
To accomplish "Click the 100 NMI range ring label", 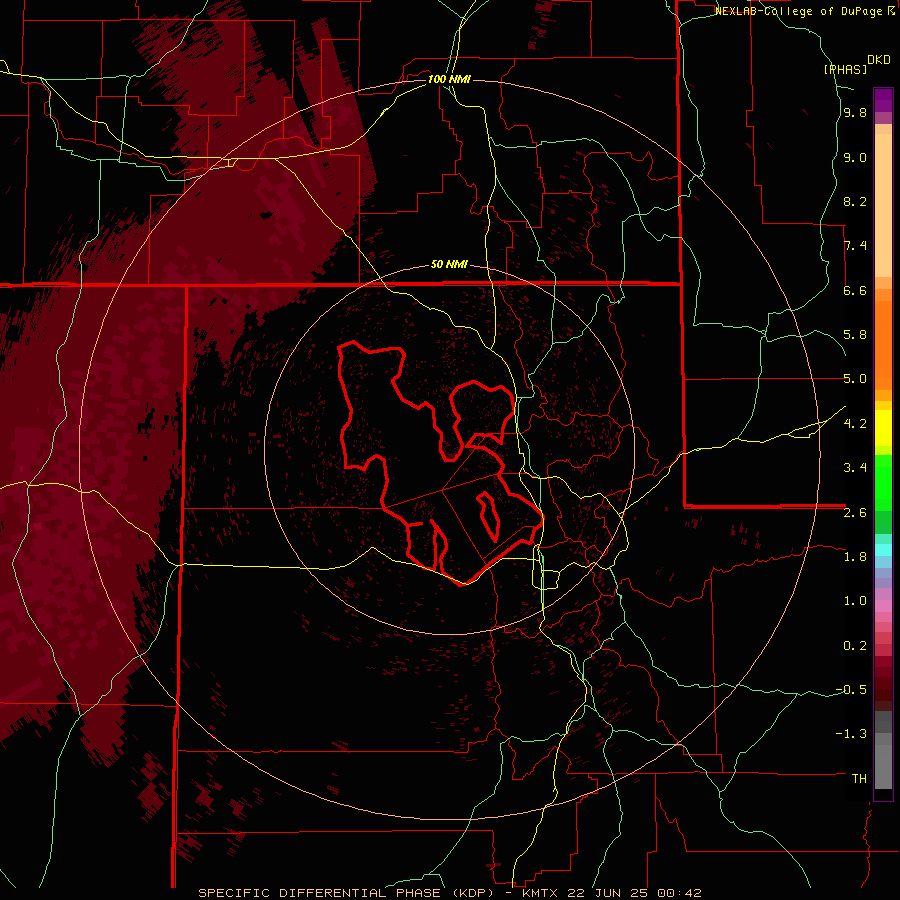I will click(449, 79).
